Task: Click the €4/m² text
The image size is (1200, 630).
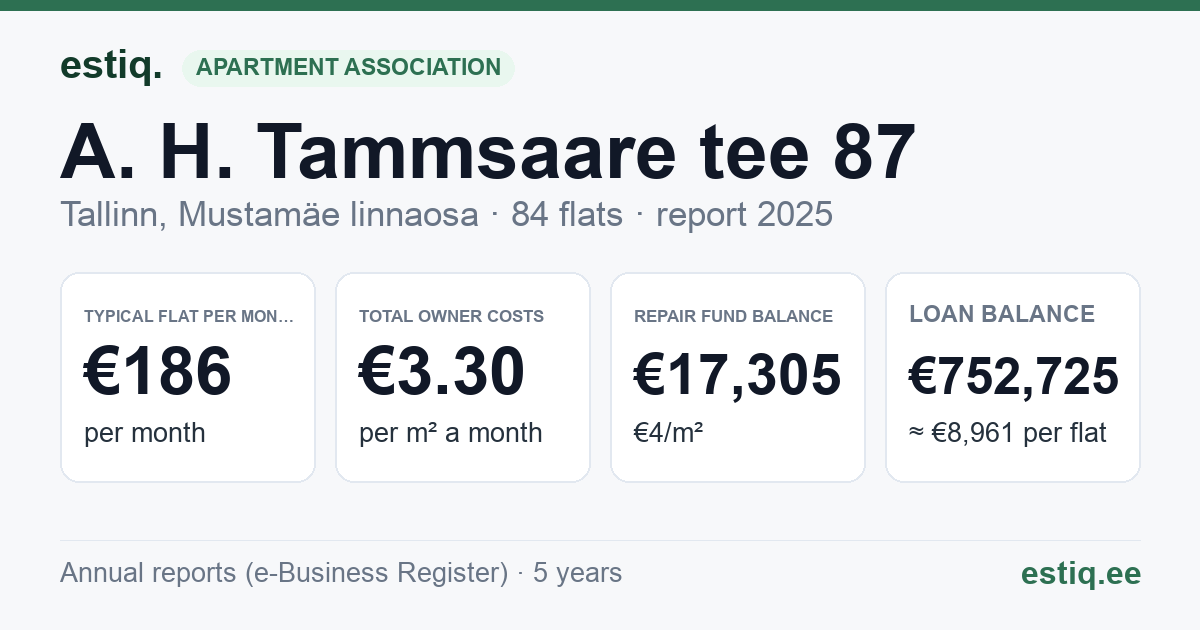Action: (x=669, y=433)
